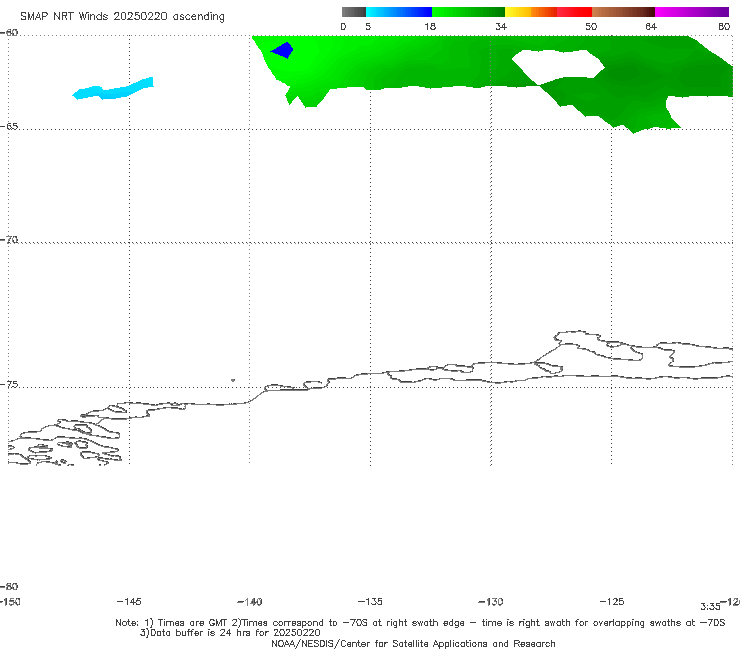The image size is (740, 650).
Task: Click the NOAA/NESDIS credit line
Action: tap(413, 643)
